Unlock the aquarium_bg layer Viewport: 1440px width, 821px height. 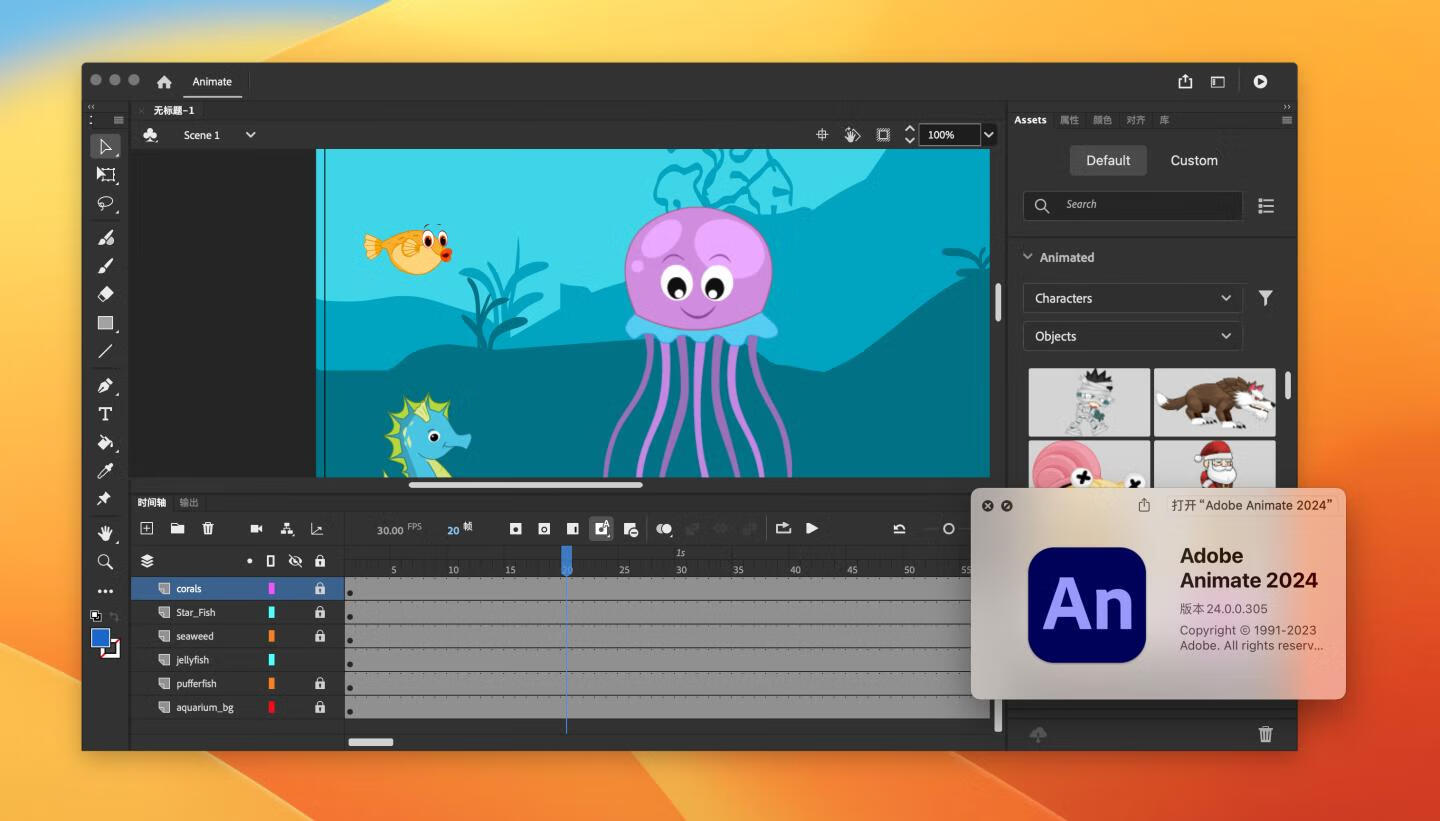(x=320, y=707)
